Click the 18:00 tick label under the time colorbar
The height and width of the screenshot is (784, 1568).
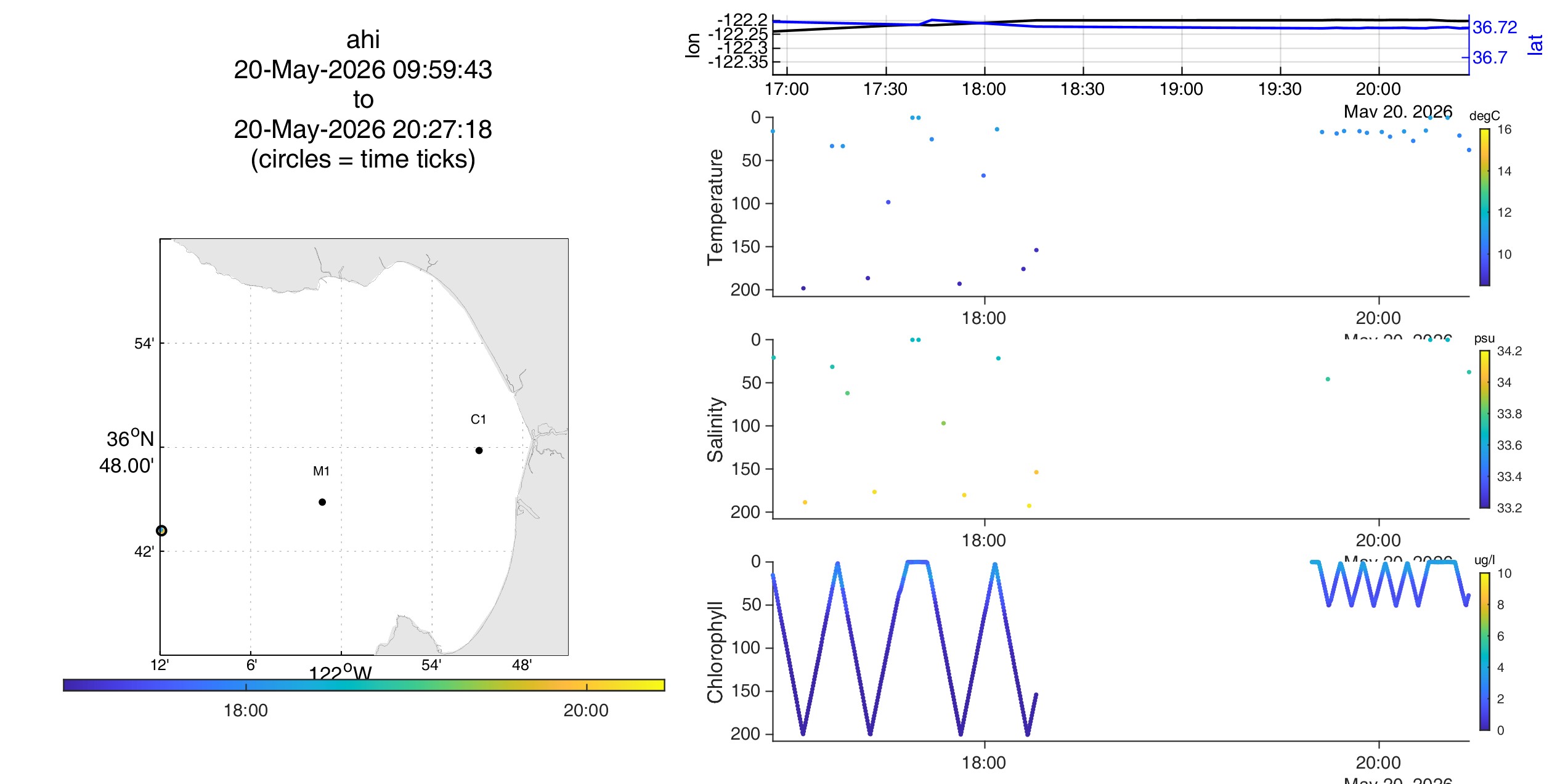tap(246, 710)
